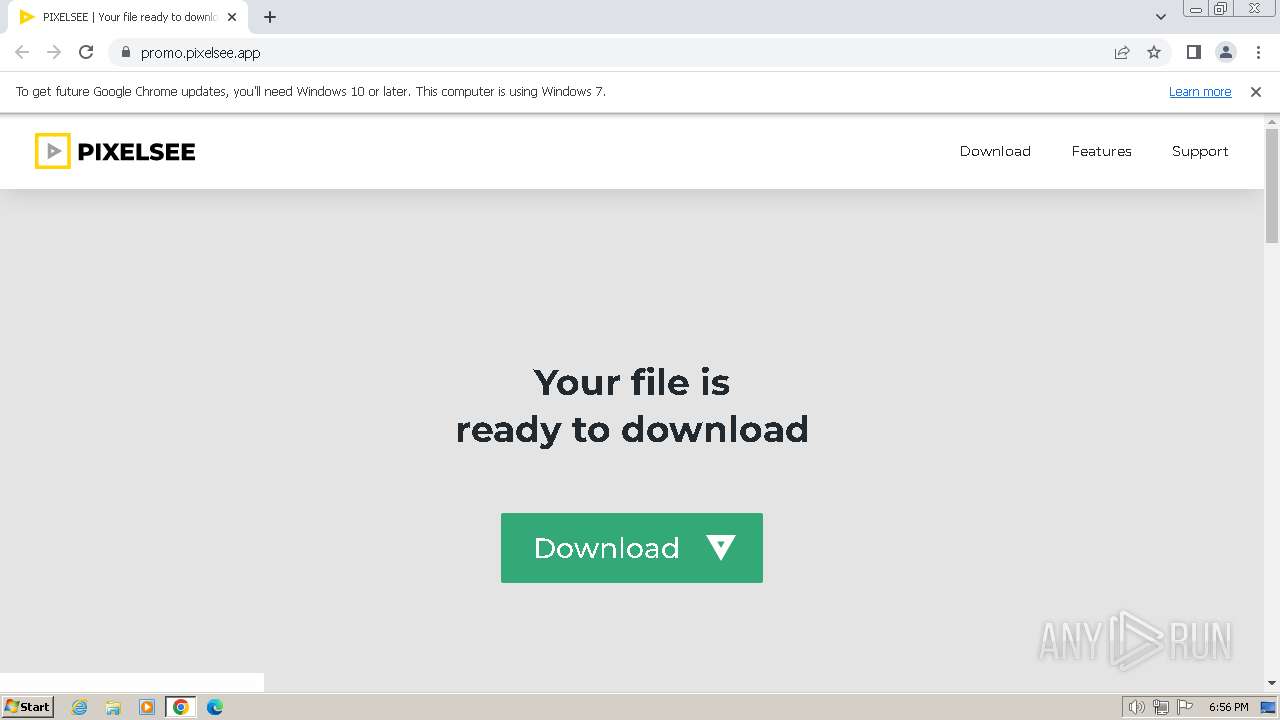Go forward in browser history
Viewport: 1280px width, 720px height.
pyautogui.click(x=54, y=52)
